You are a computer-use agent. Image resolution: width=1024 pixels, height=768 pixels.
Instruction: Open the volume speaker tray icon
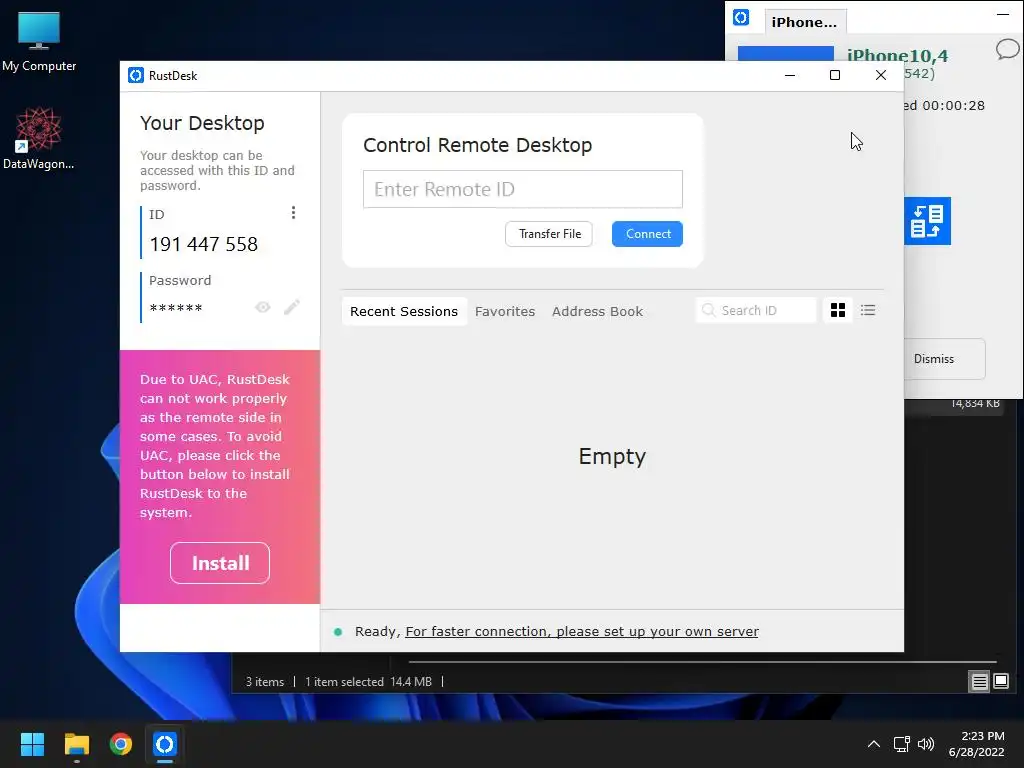(926, 744)
